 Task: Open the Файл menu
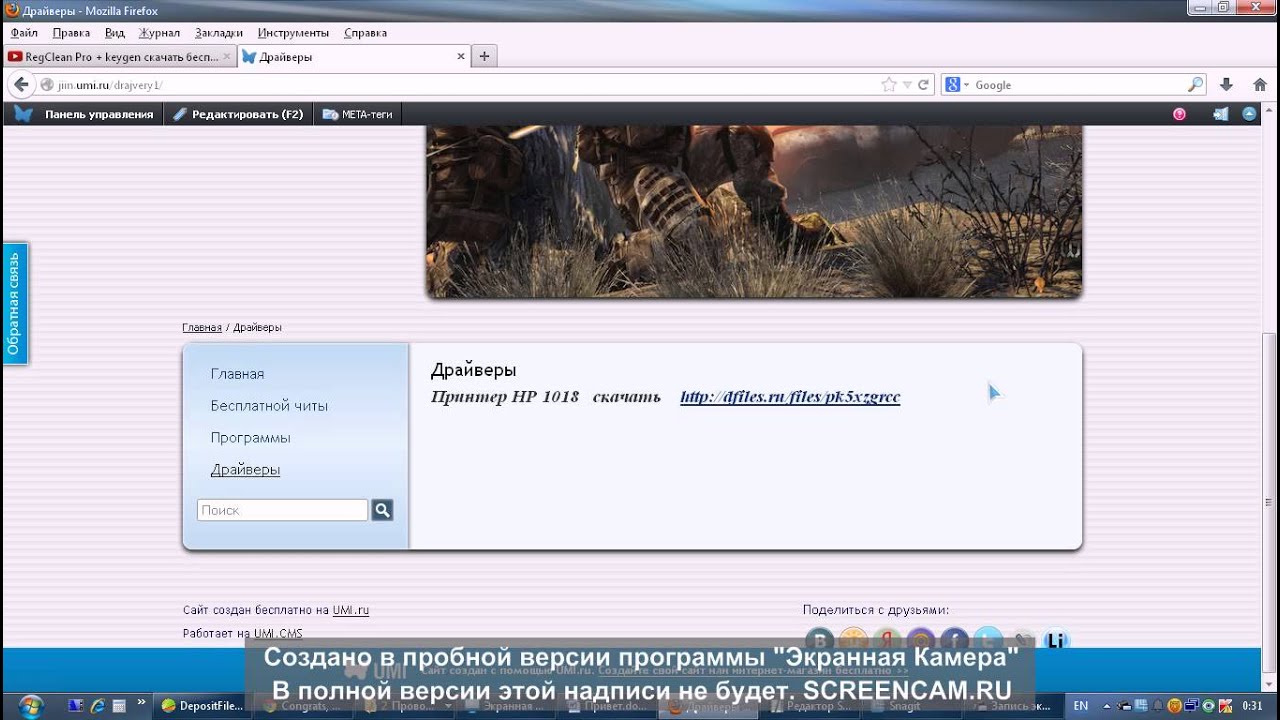(24, 33)
